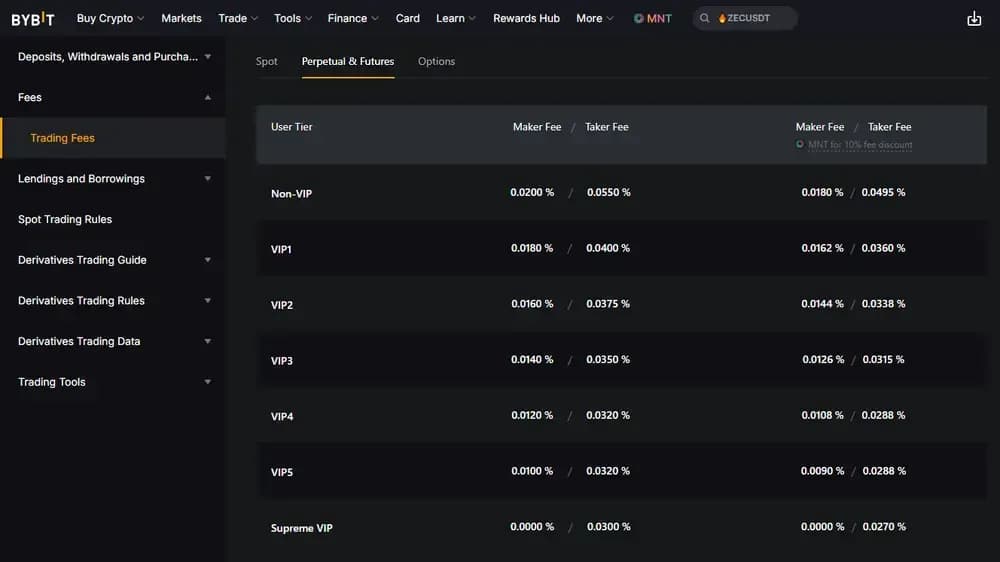Click VIP1 discounted maker fee 0.0162 %
The height and width of the screenshot is (562, 1000).
click(822, 248)
